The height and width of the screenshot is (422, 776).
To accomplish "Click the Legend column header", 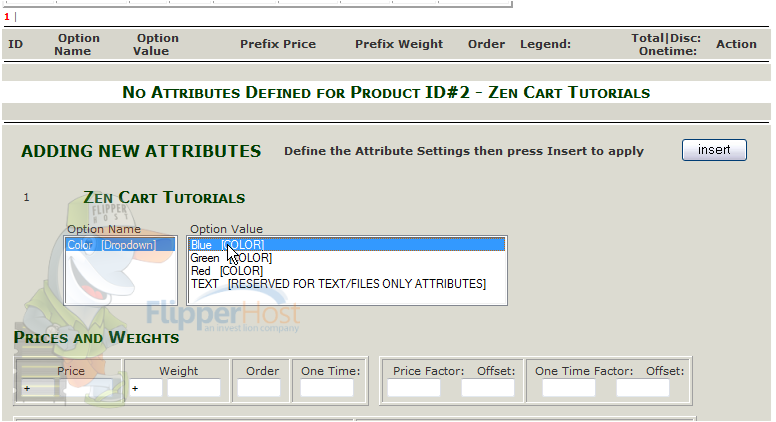I will click(x=545, y=44).
